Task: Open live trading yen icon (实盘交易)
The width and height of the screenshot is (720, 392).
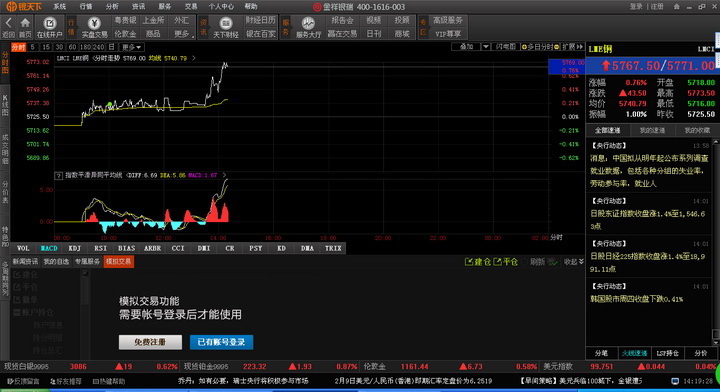Action: [94, 23]
